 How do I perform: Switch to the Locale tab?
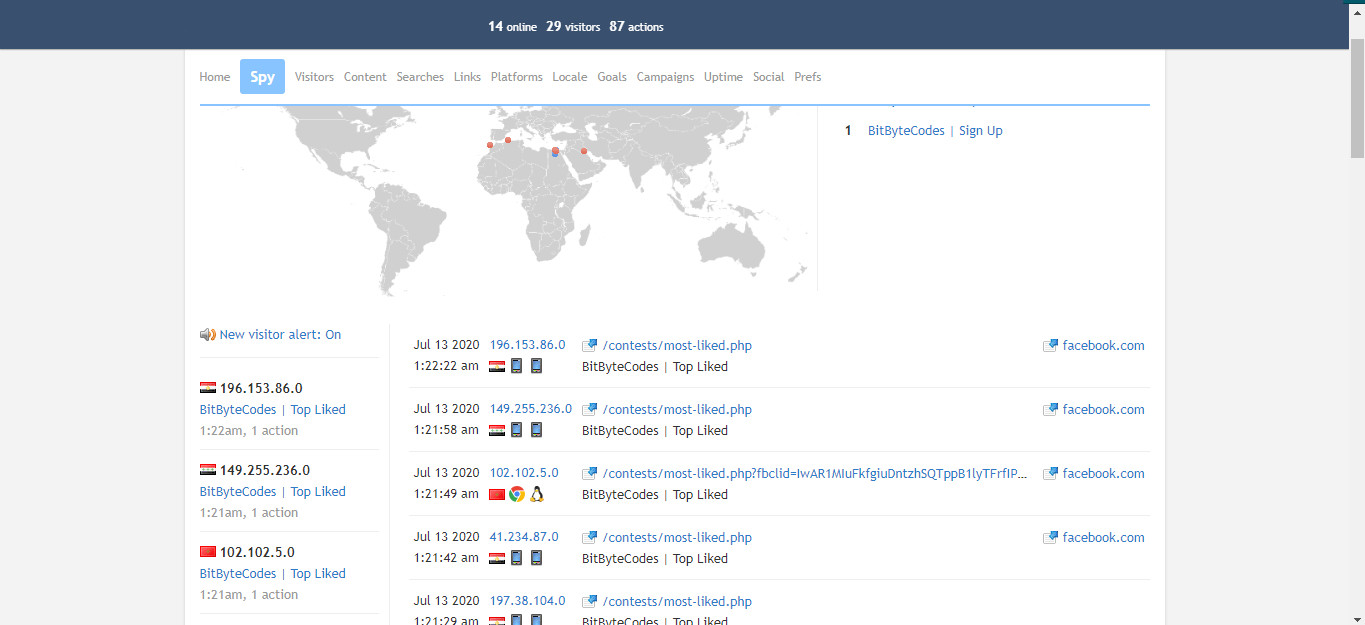coord(569,76)
